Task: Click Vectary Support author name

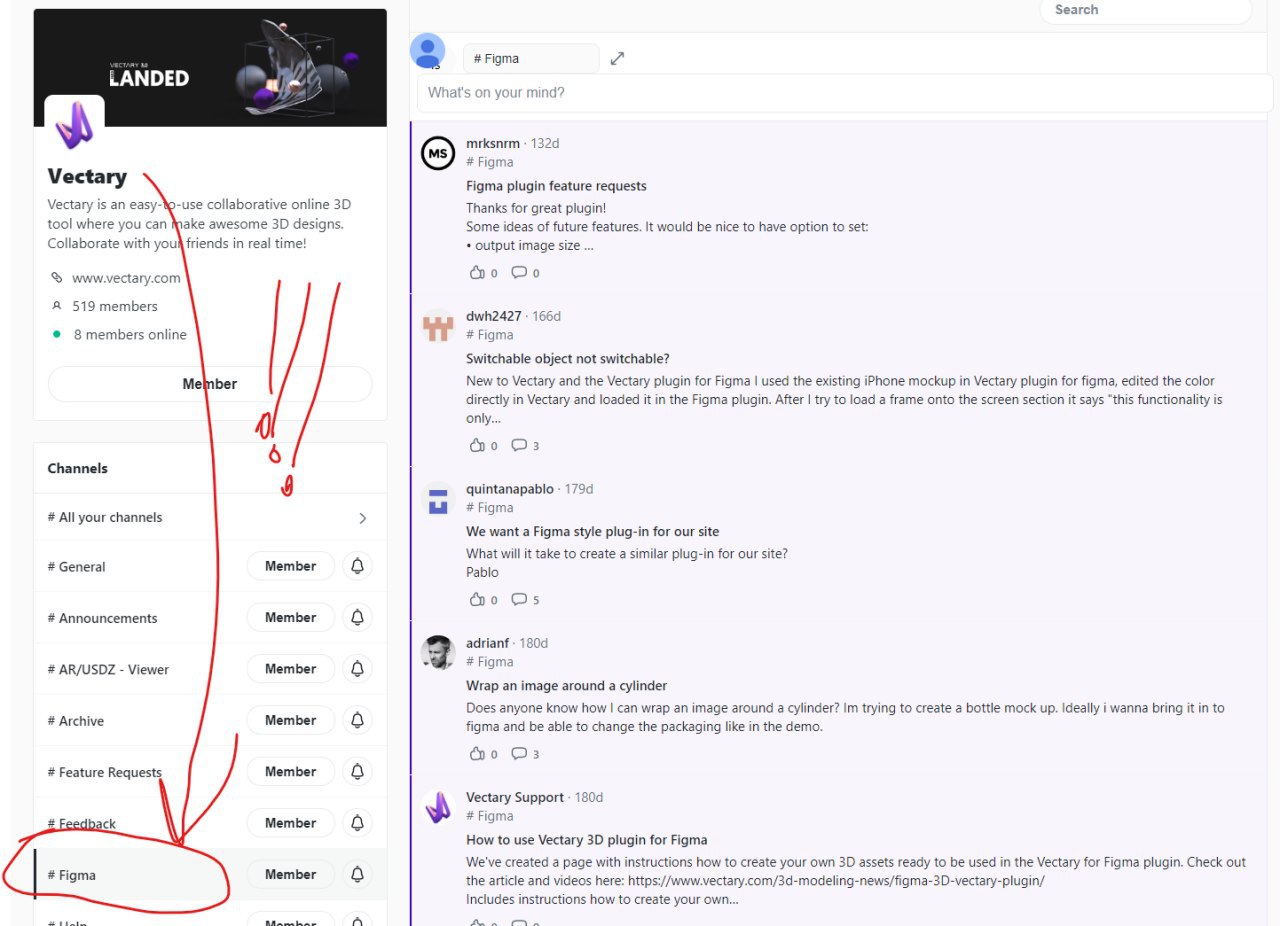Action: 515,797
